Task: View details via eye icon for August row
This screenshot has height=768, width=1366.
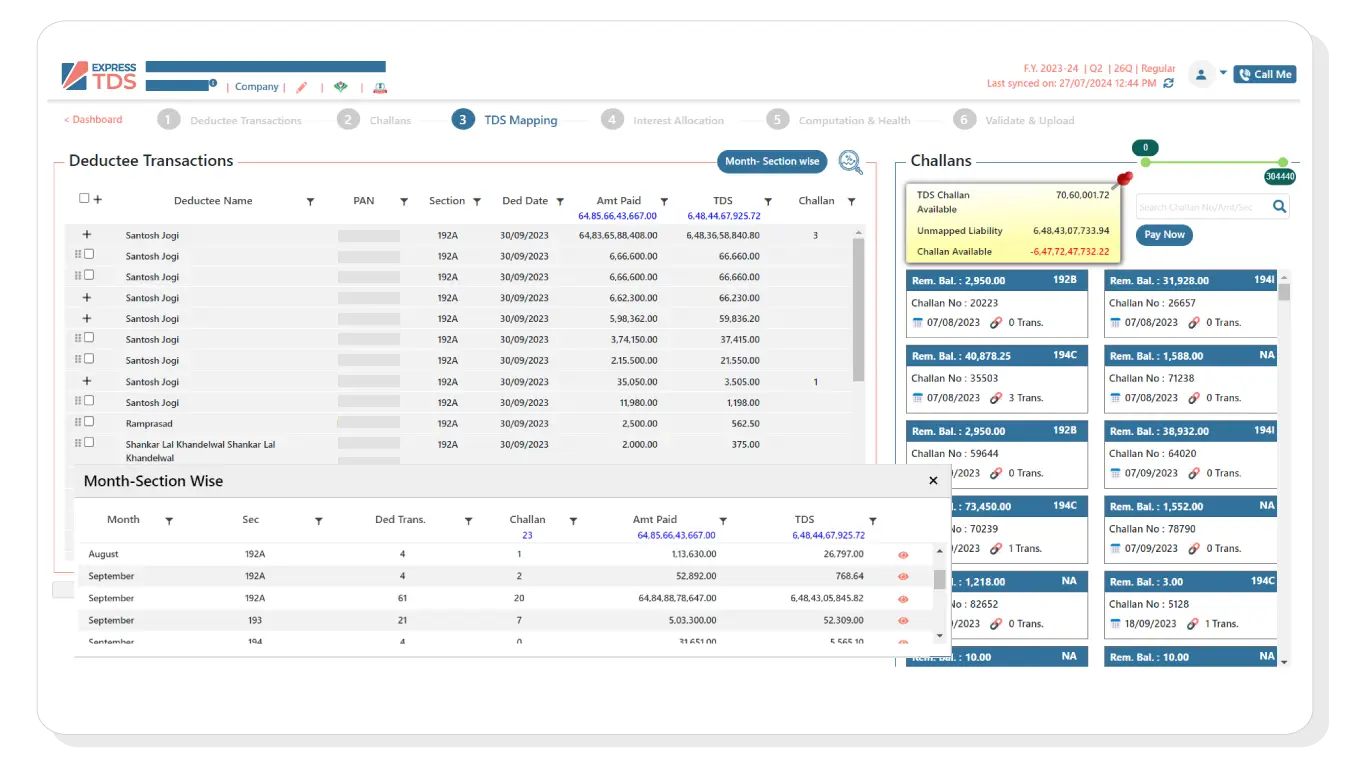Action: pyautogui.click(x=903, y=554)
